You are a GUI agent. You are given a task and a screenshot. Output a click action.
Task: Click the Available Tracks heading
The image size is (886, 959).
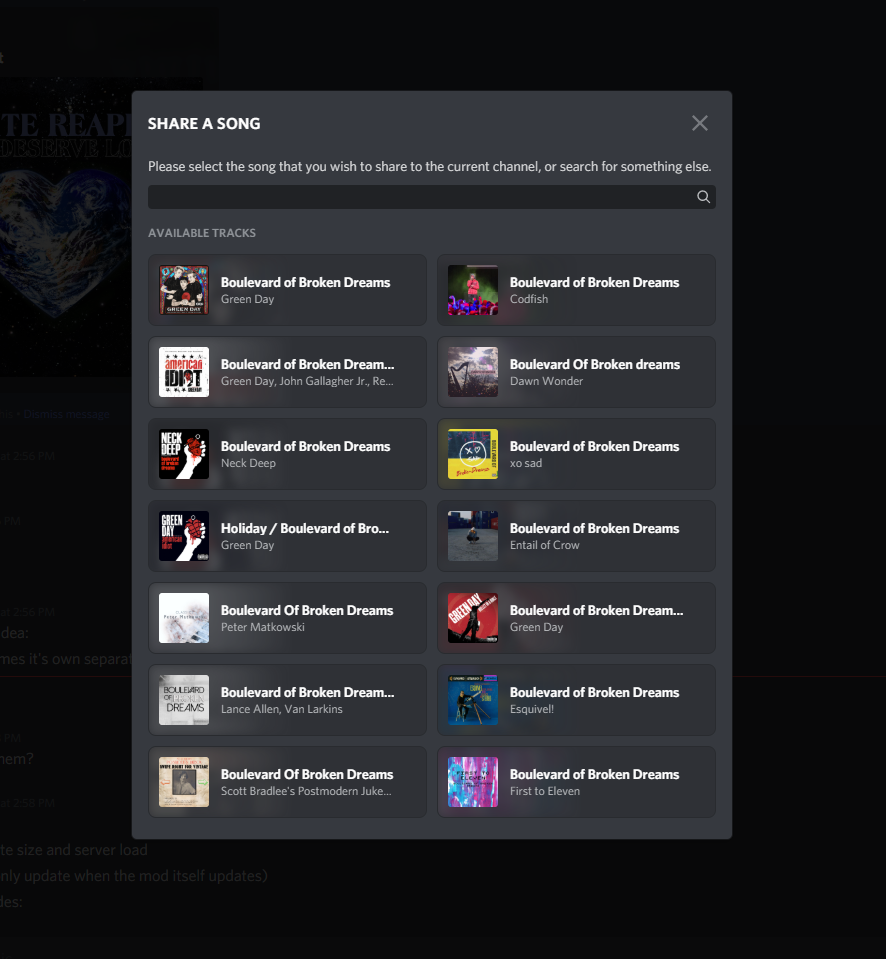tap(202, 233)
